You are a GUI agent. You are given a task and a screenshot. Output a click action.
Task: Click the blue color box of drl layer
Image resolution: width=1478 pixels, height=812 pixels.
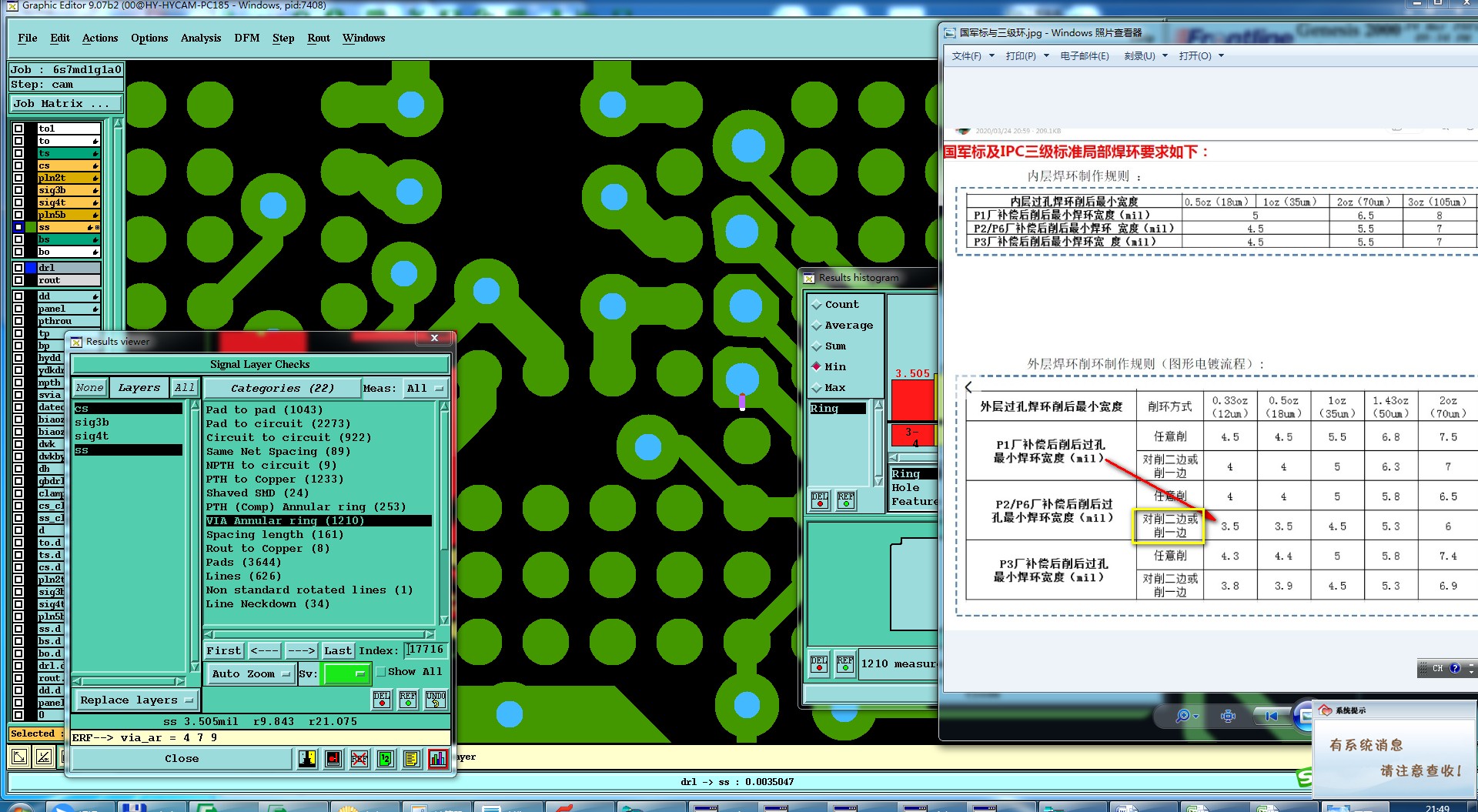tap(31, 268)
